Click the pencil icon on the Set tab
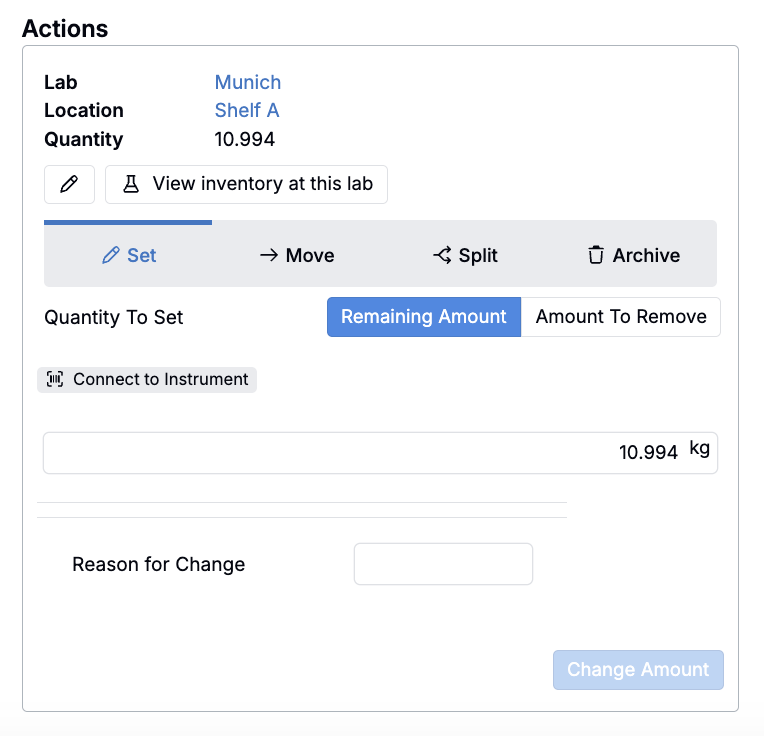 (111, 256)
